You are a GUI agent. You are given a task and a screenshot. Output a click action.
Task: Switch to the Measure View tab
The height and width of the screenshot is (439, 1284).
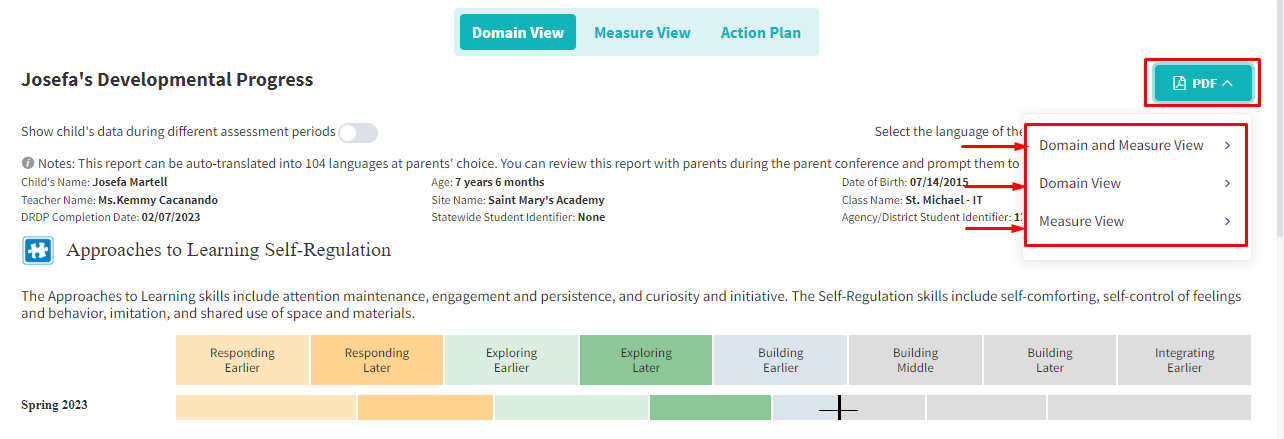click(x=642, y=33)
